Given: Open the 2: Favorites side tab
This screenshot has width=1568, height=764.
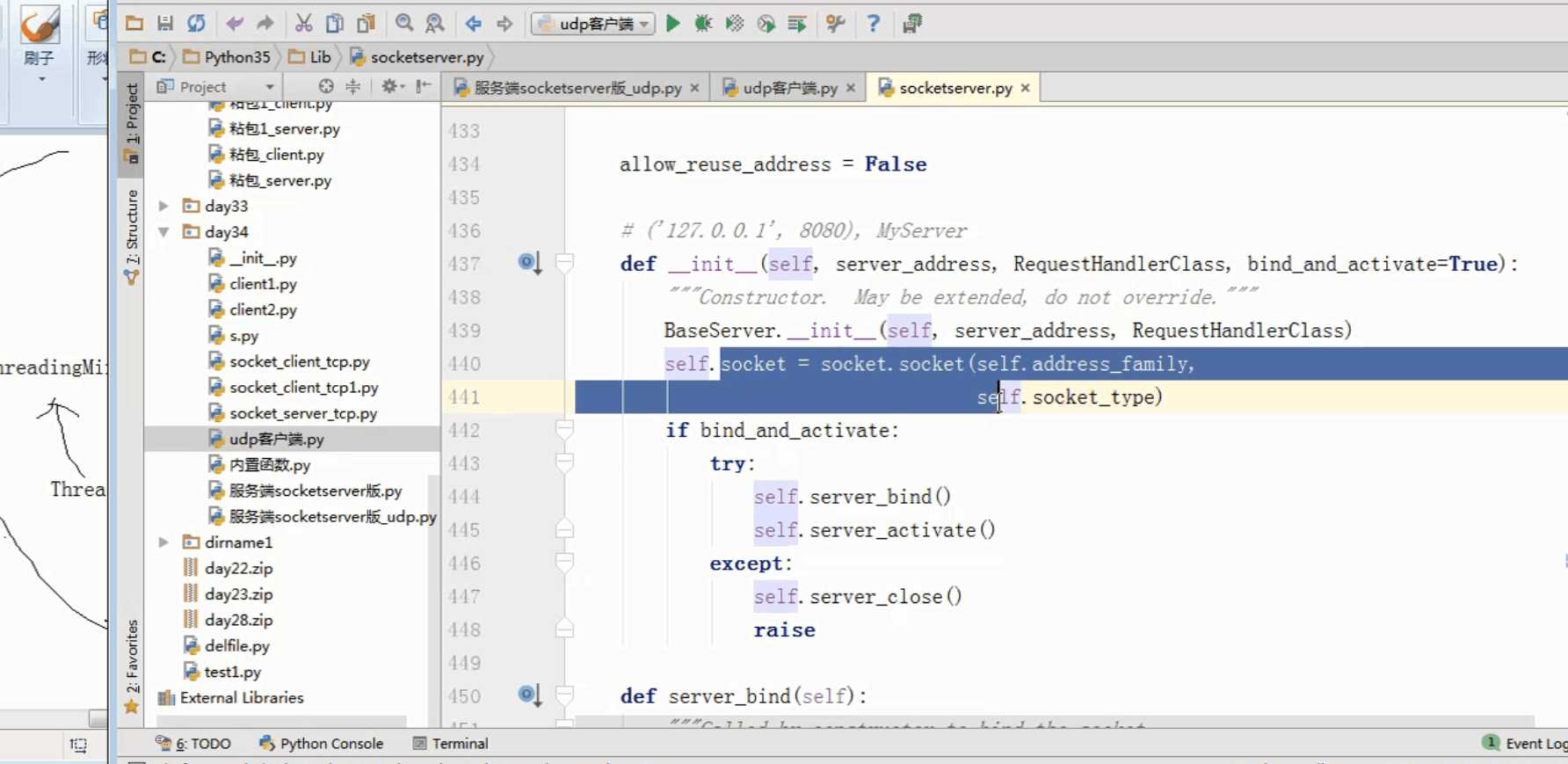Looking at the screenshot, I should tap(132, 666).
